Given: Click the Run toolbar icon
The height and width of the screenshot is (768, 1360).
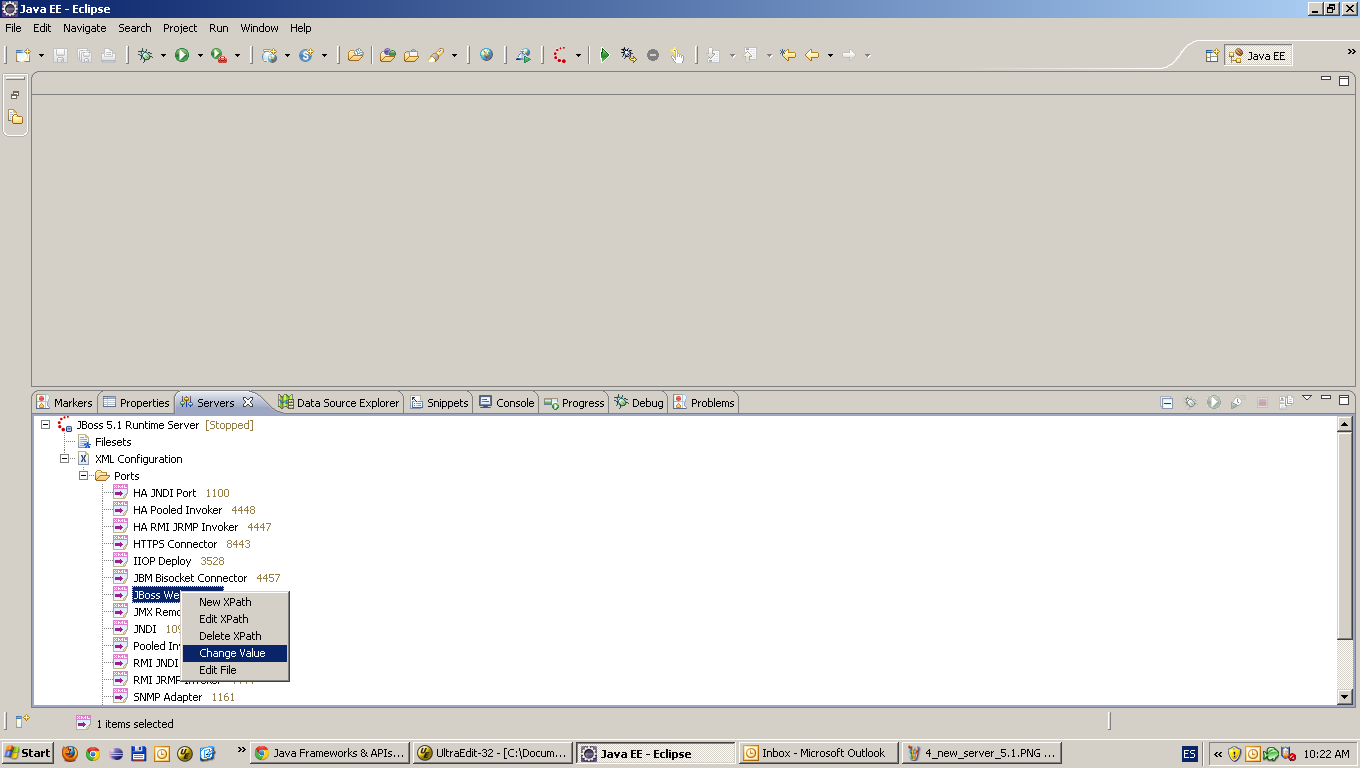Looking at the screenshot, I should pos(183,55).
